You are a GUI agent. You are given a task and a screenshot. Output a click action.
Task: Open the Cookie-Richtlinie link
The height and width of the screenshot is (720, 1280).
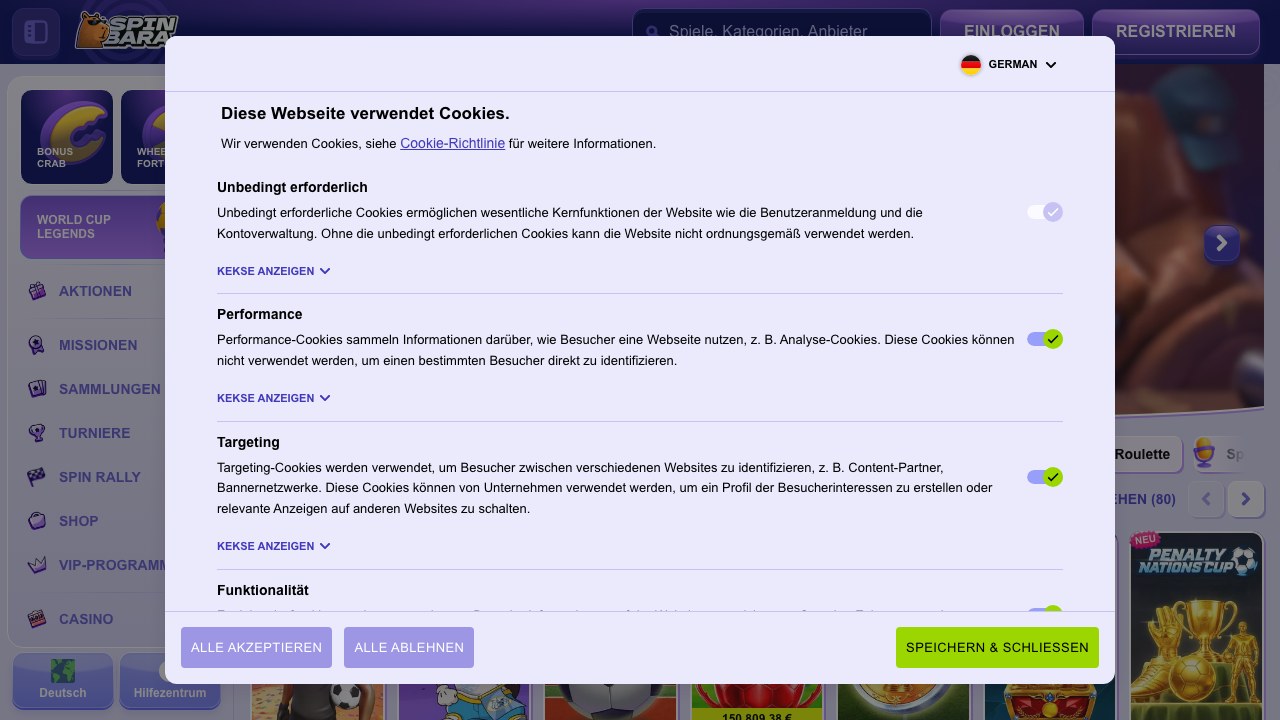(452, 143)
